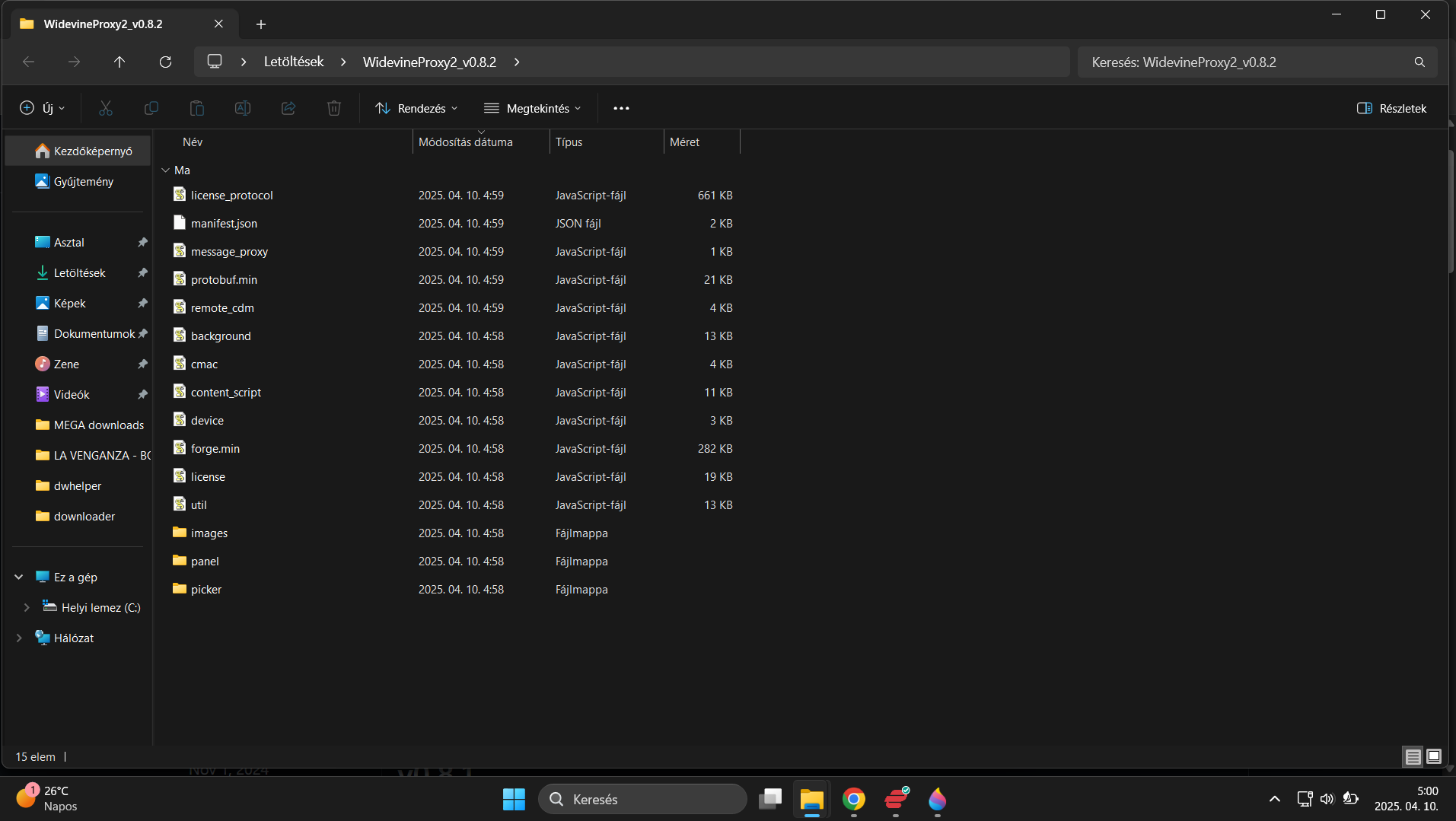Show hidden tray icons chevron
Viewport: 1456px width, 821px height.
coord(1275,798)
